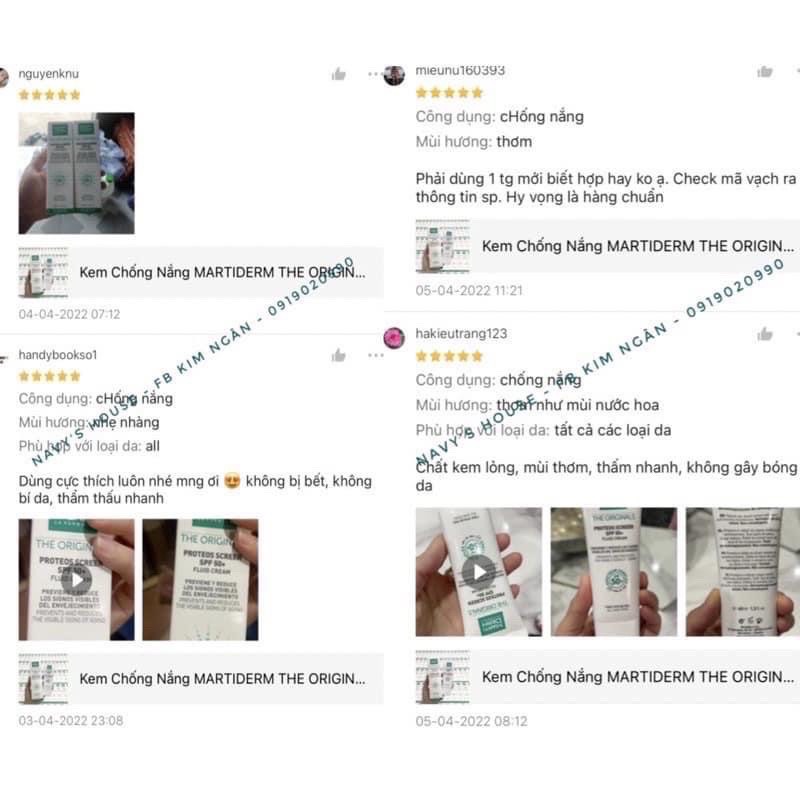The image size is (800, 800).
Task: Open MARTIDERM product link under handybookso1's review
Action: (x=201, y=679)
